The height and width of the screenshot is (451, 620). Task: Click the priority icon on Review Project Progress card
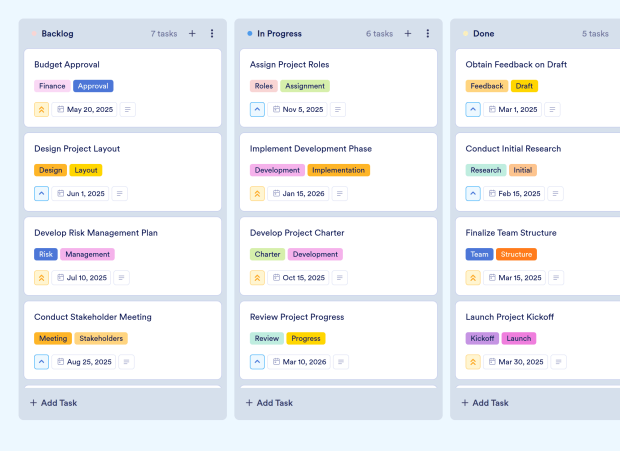[257, 362]
